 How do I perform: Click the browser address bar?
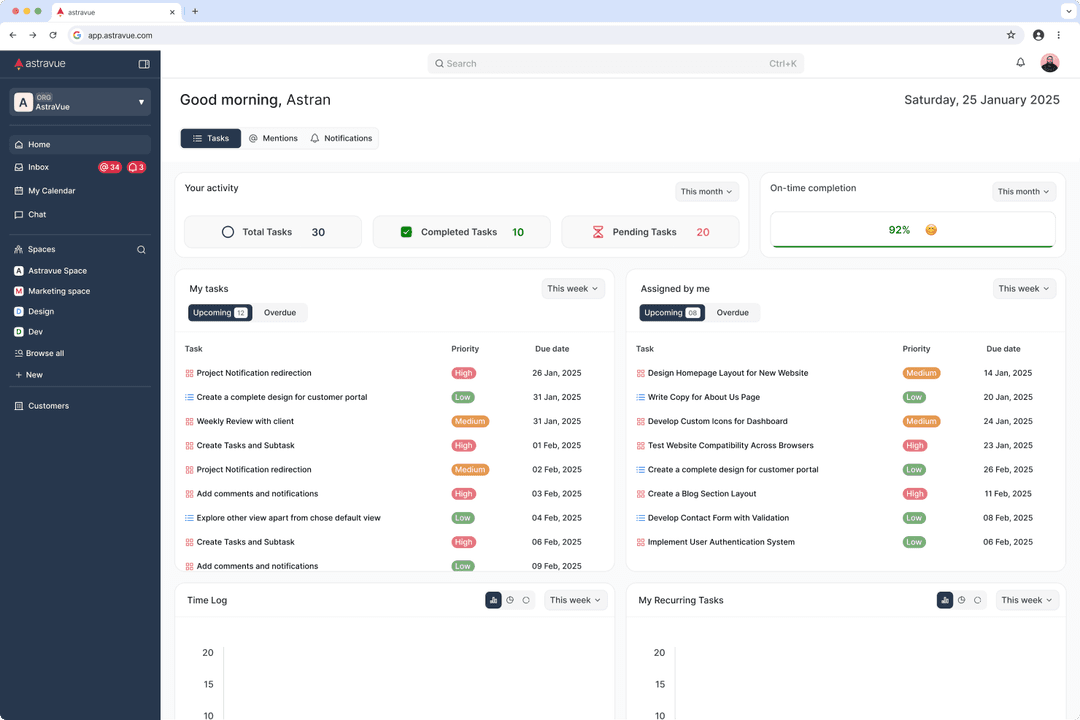544,35
